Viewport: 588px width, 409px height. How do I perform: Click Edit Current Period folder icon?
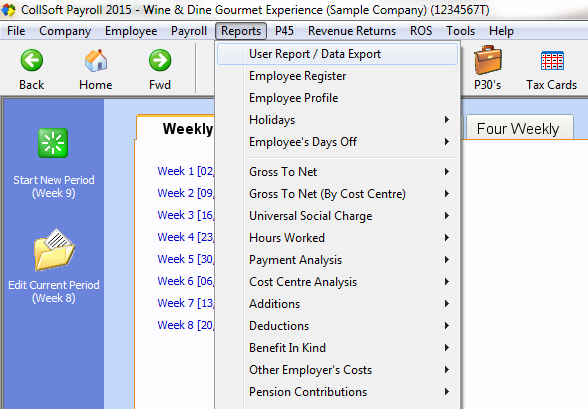click(x=54, y=250)
